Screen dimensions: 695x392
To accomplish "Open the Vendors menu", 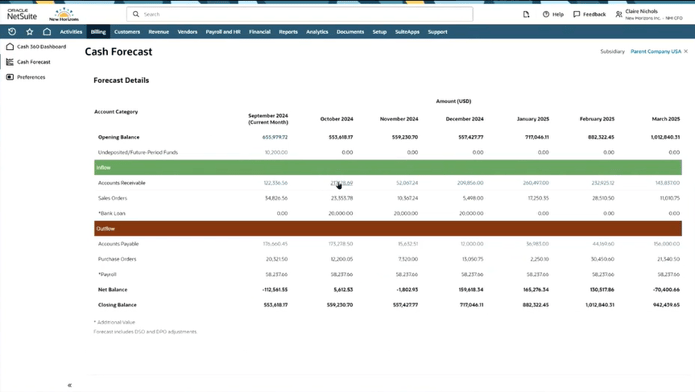I will pyautogui.click(x=187, y=32).
